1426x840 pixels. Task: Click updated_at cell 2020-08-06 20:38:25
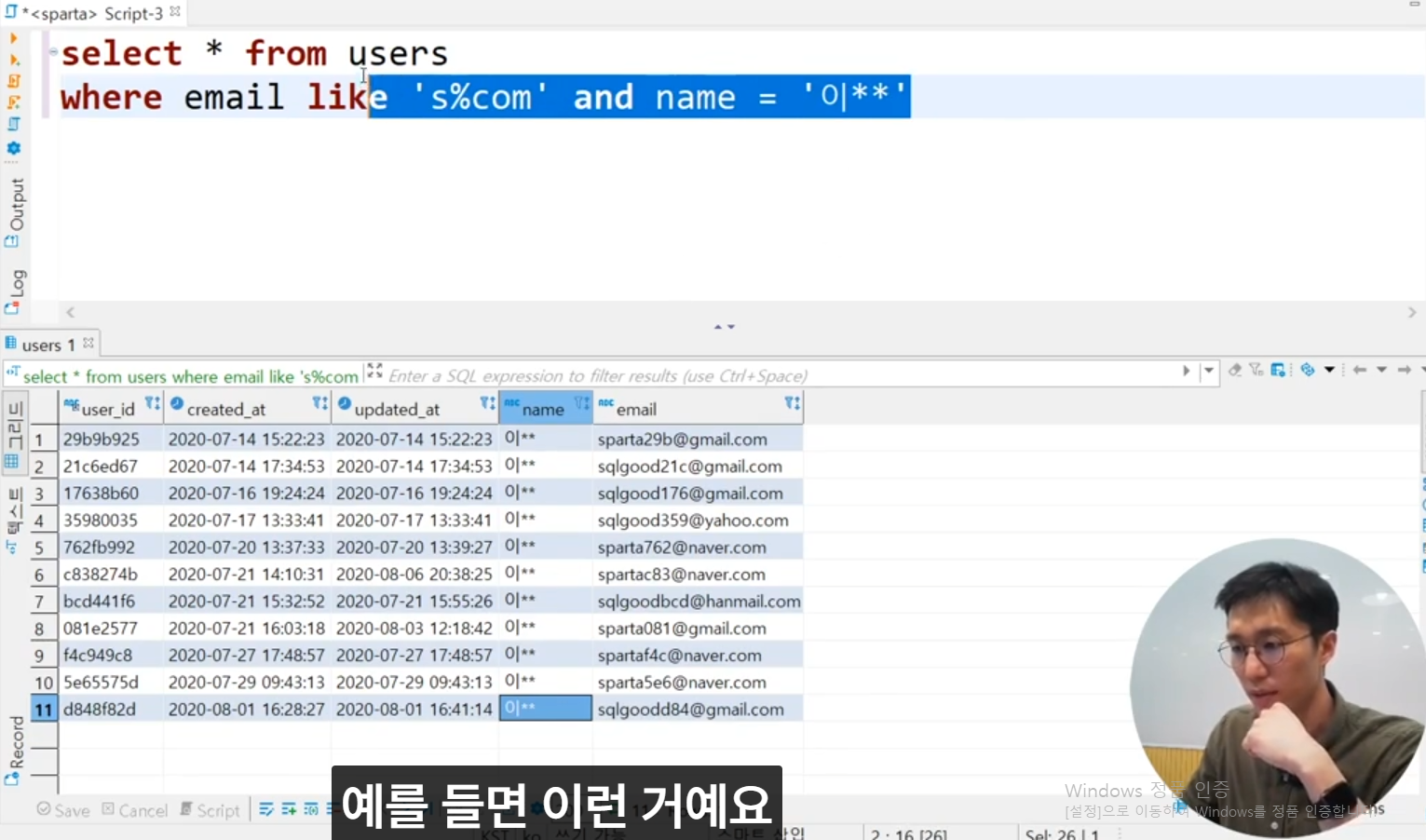point(414,575)
